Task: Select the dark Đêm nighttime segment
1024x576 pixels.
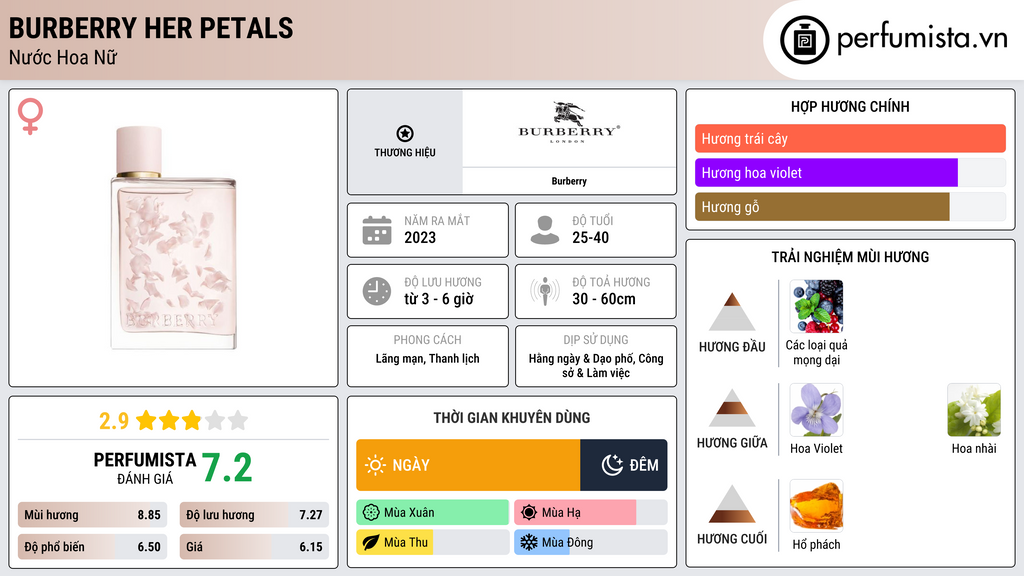Action: coord(624,465)
